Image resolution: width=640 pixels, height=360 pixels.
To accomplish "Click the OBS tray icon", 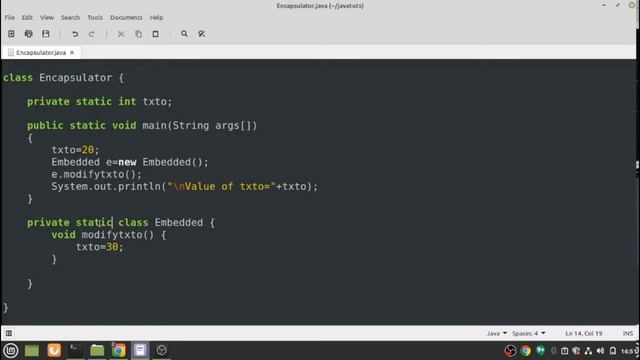I will tap(510, 351).
